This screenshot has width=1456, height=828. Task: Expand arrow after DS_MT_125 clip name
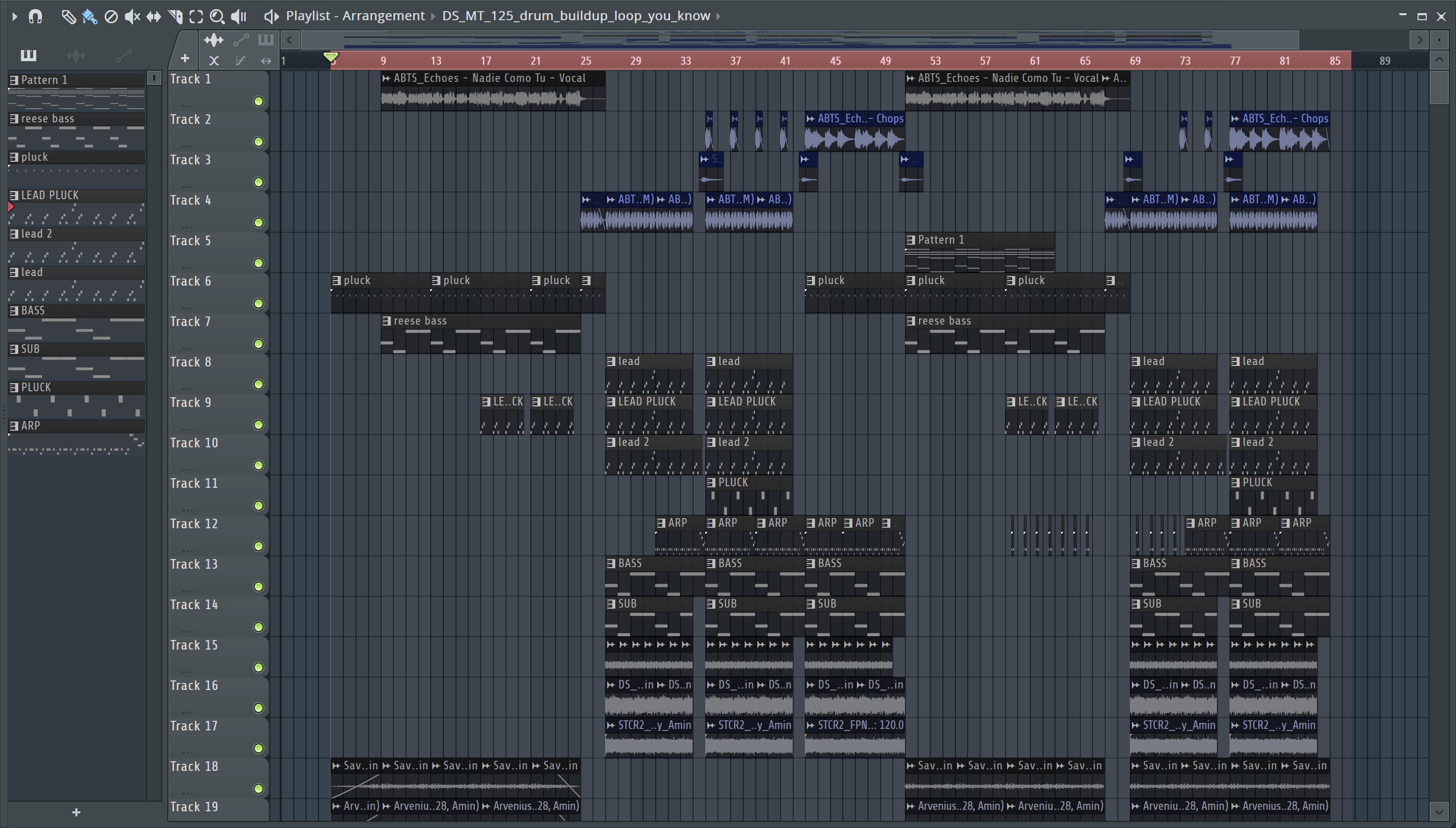click(718, 16)
